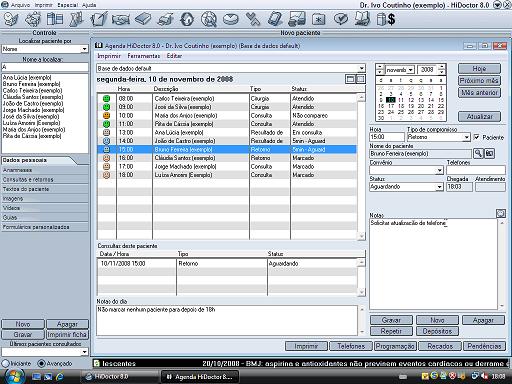Click the printer icon in main toolbar
This screenshot has width=512, height=384.
point(165,19)
